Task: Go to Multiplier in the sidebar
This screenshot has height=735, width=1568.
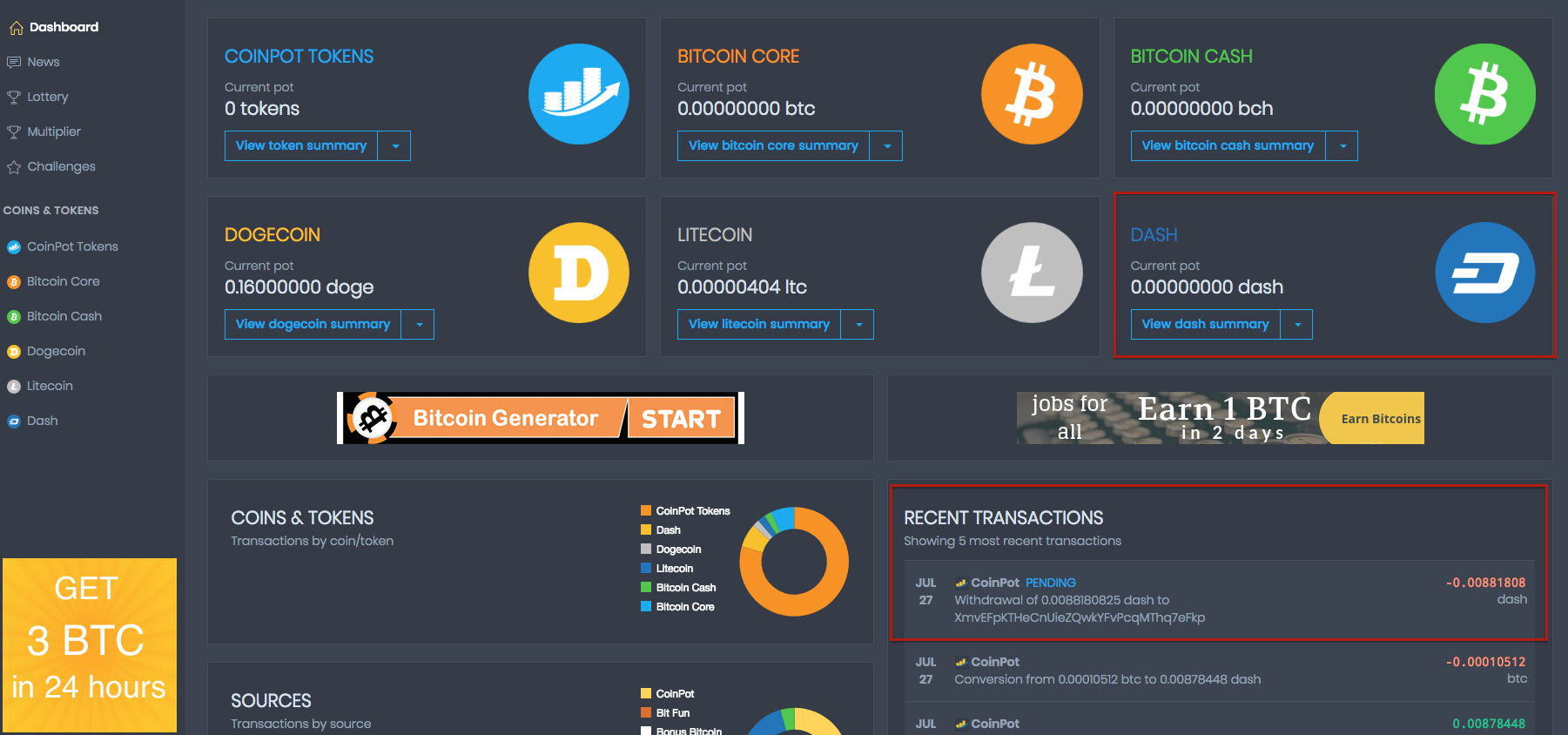Action: (x=53, y=131)
